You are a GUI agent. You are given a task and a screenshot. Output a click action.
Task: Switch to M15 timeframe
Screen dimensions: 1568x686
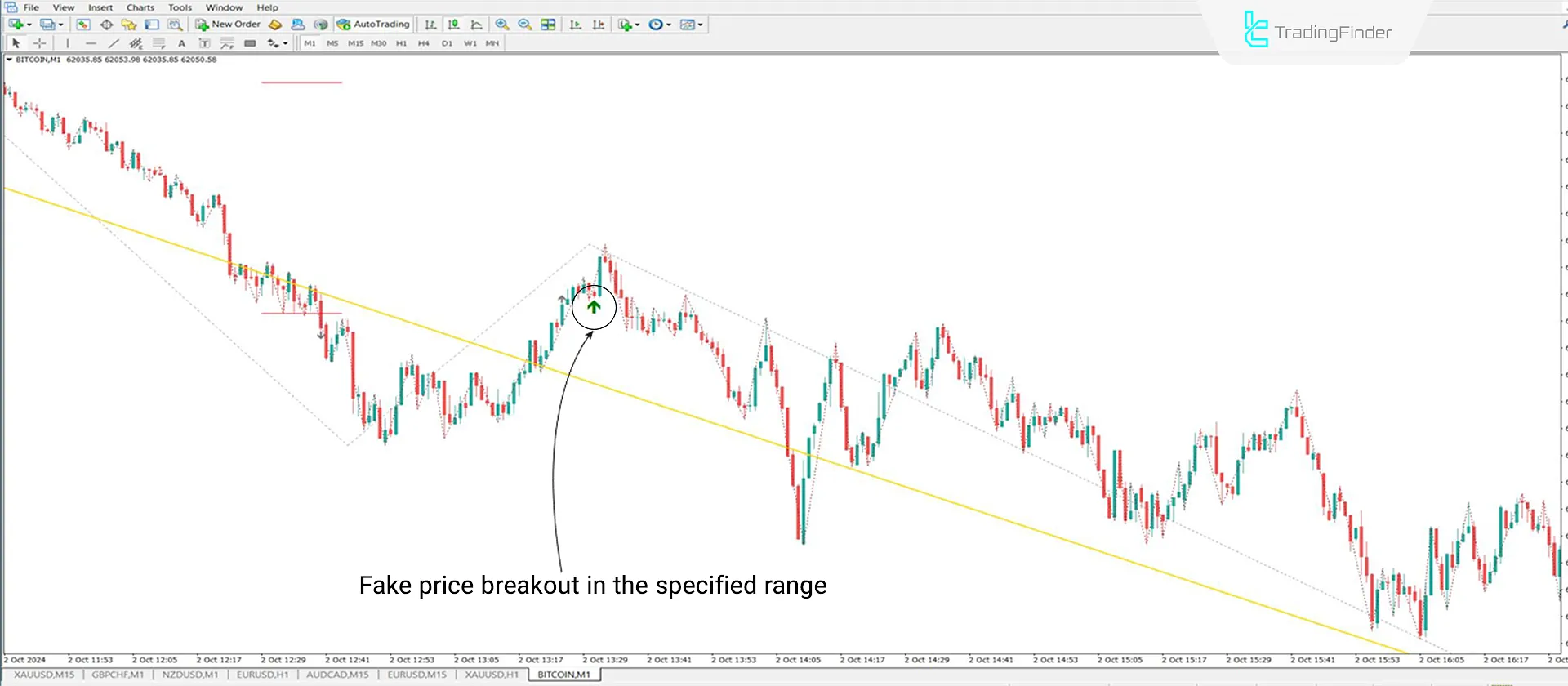[355, 43]
